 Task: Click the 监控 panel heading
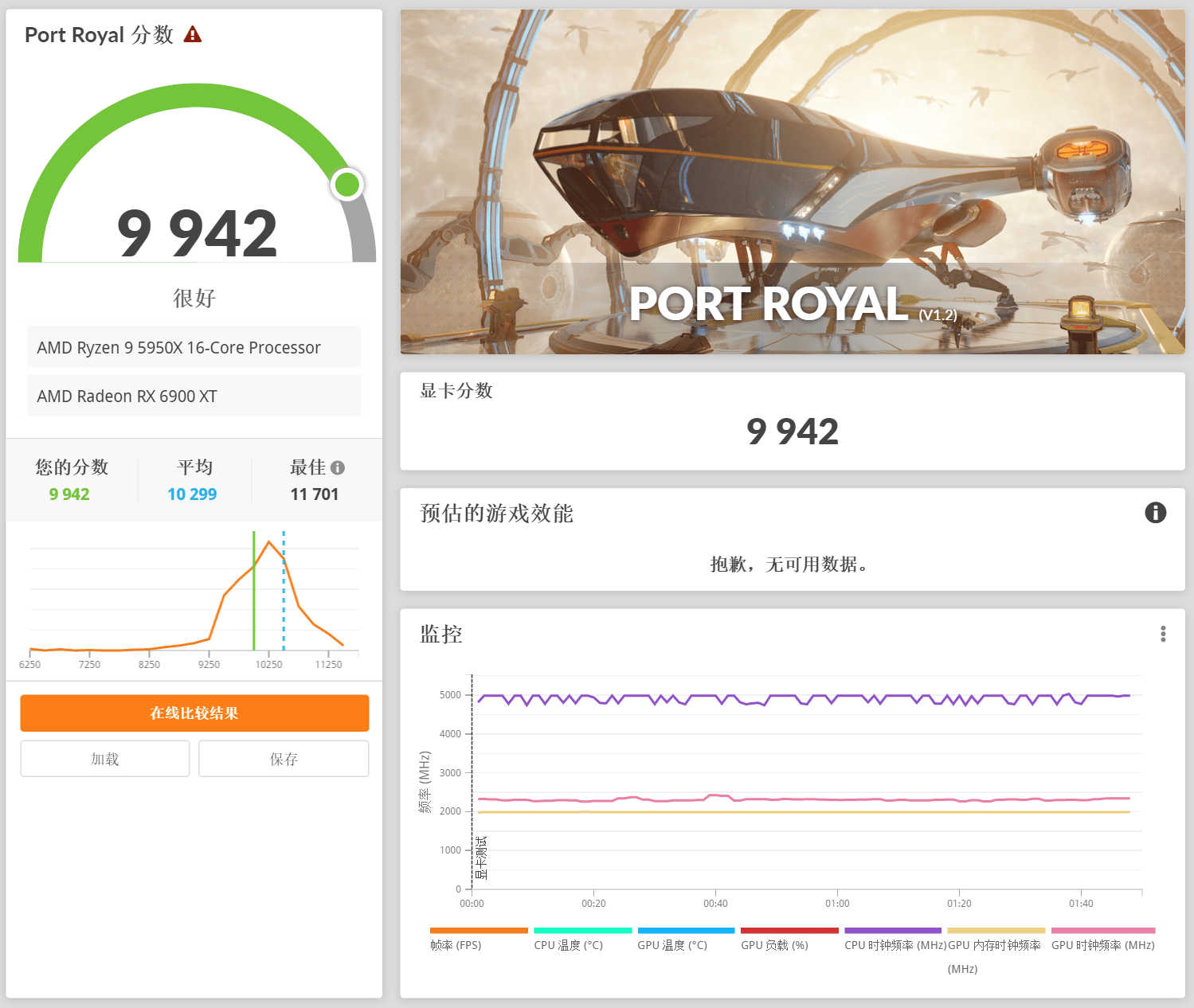pyautogui.click(x=441, y=634)
